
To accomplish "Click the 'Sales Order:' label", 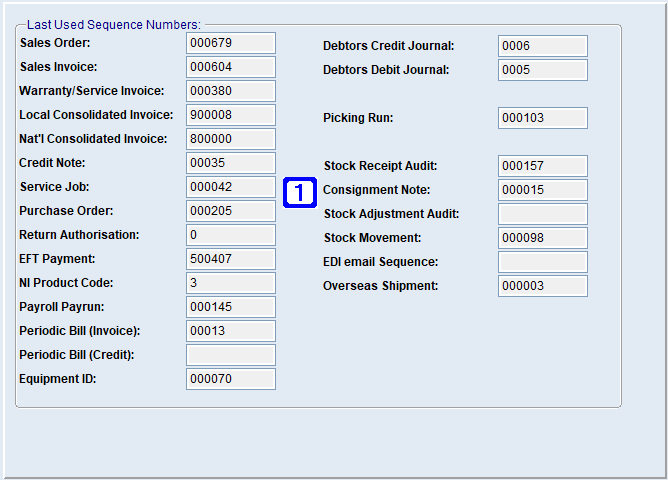I will 55,43.
